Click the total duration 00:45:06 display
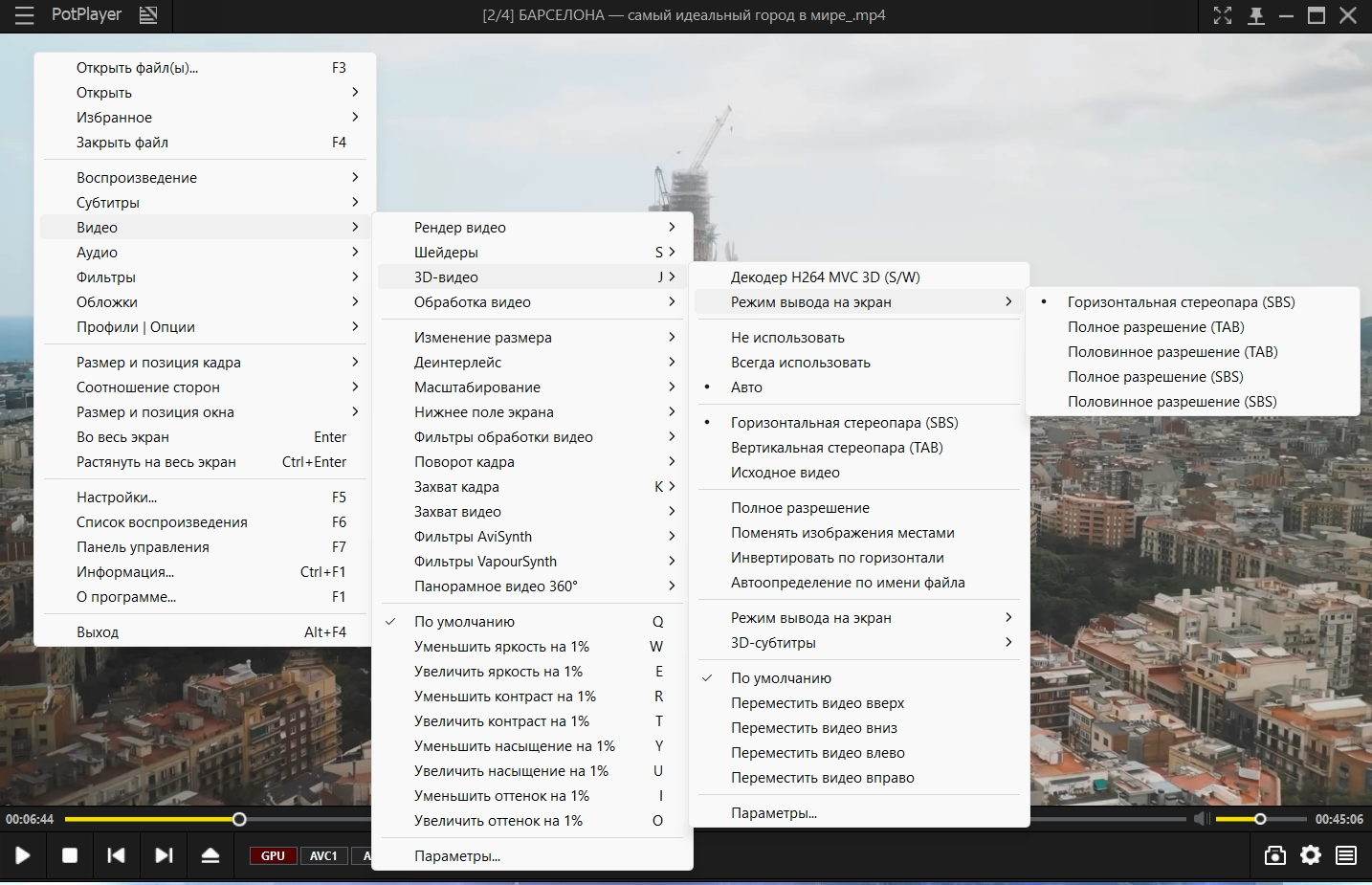Image resolution: width=1372 pixels, height=885 pixels. click(1339, 819)
